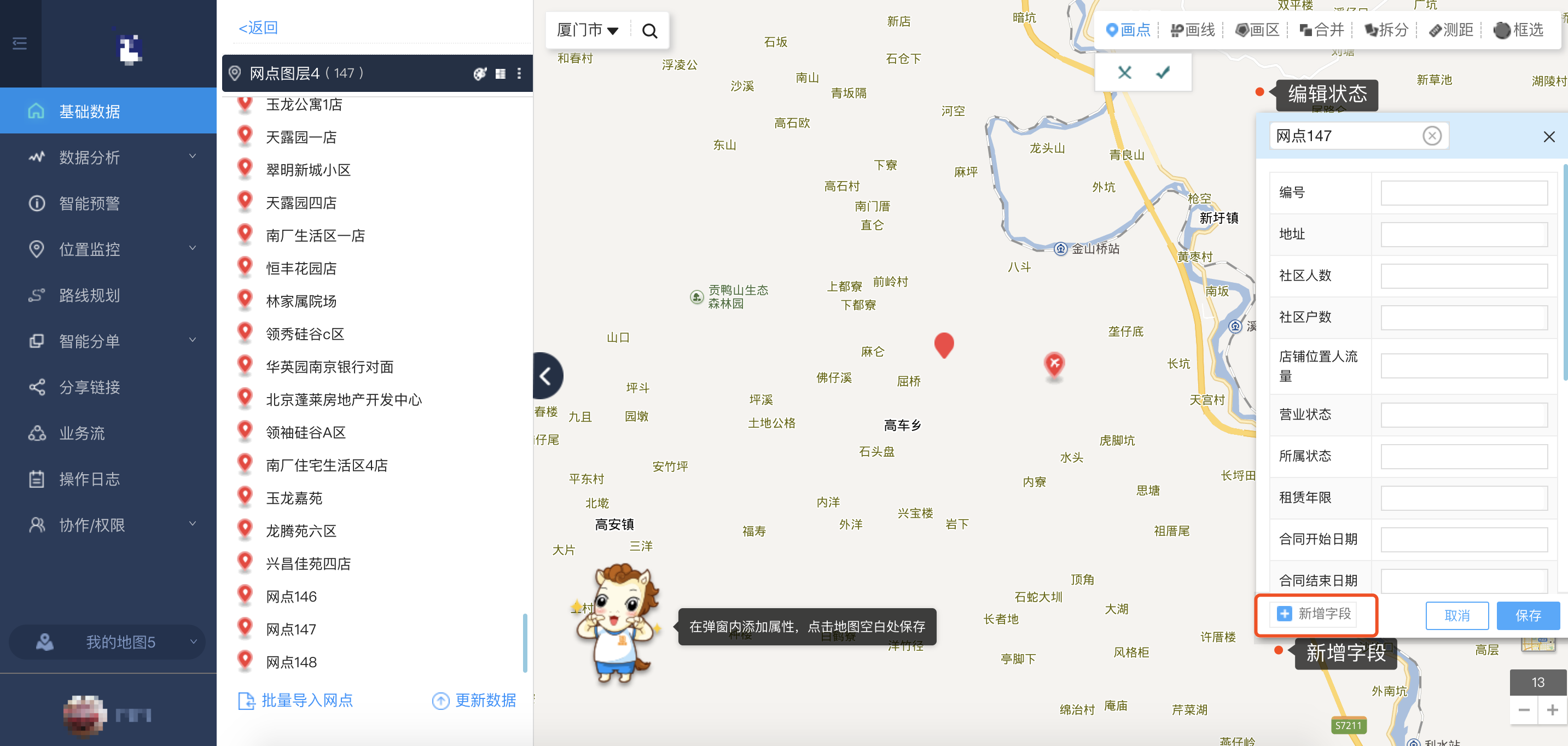Open the layer more options menu
The width and height of the screenshot is (1568, 746).
[x=519, y=74]
